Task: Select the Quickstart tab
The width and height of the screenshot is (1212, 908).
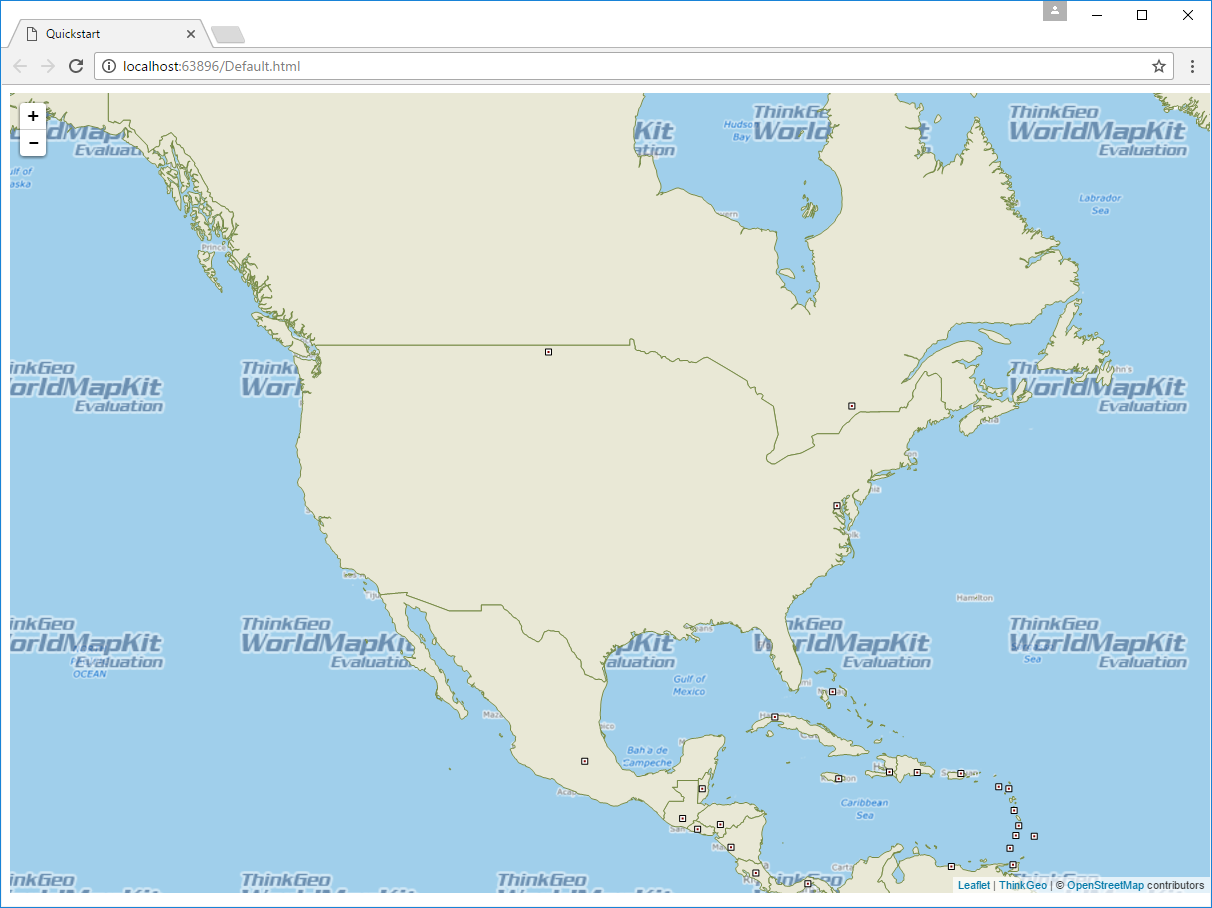Action: pyautogui.click(x=109, y=34)
